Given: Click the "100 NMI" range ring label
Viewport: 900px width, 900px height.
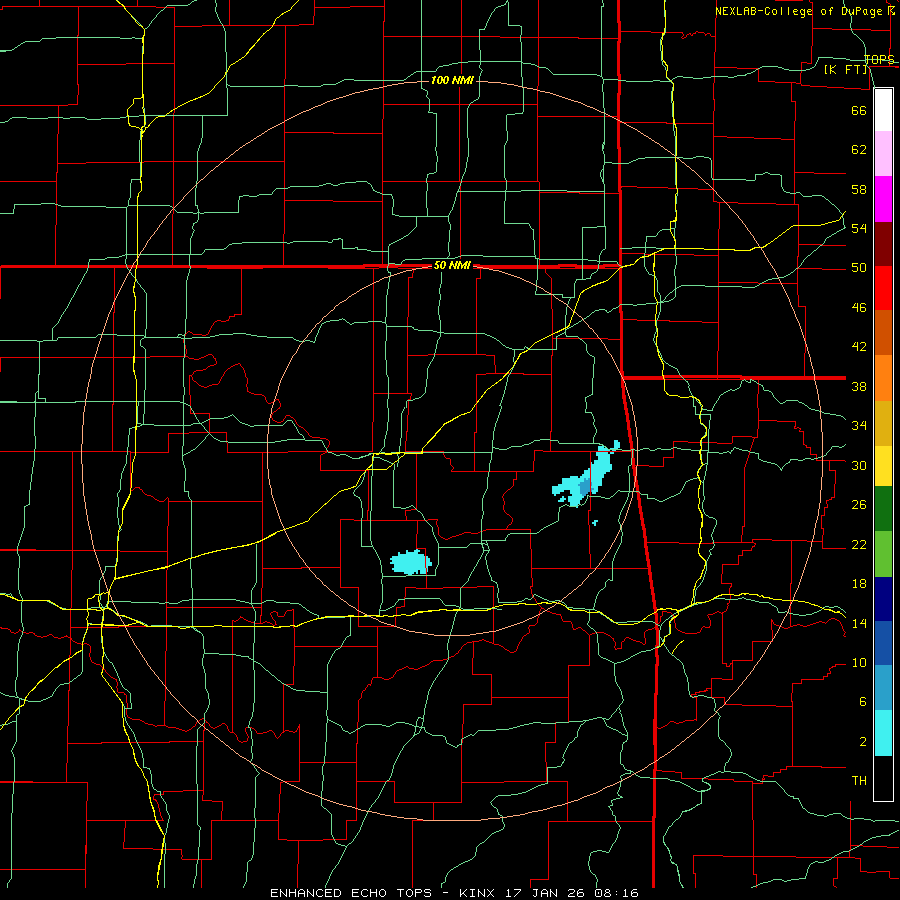Looking at the screenshot, I should (452, 80).
